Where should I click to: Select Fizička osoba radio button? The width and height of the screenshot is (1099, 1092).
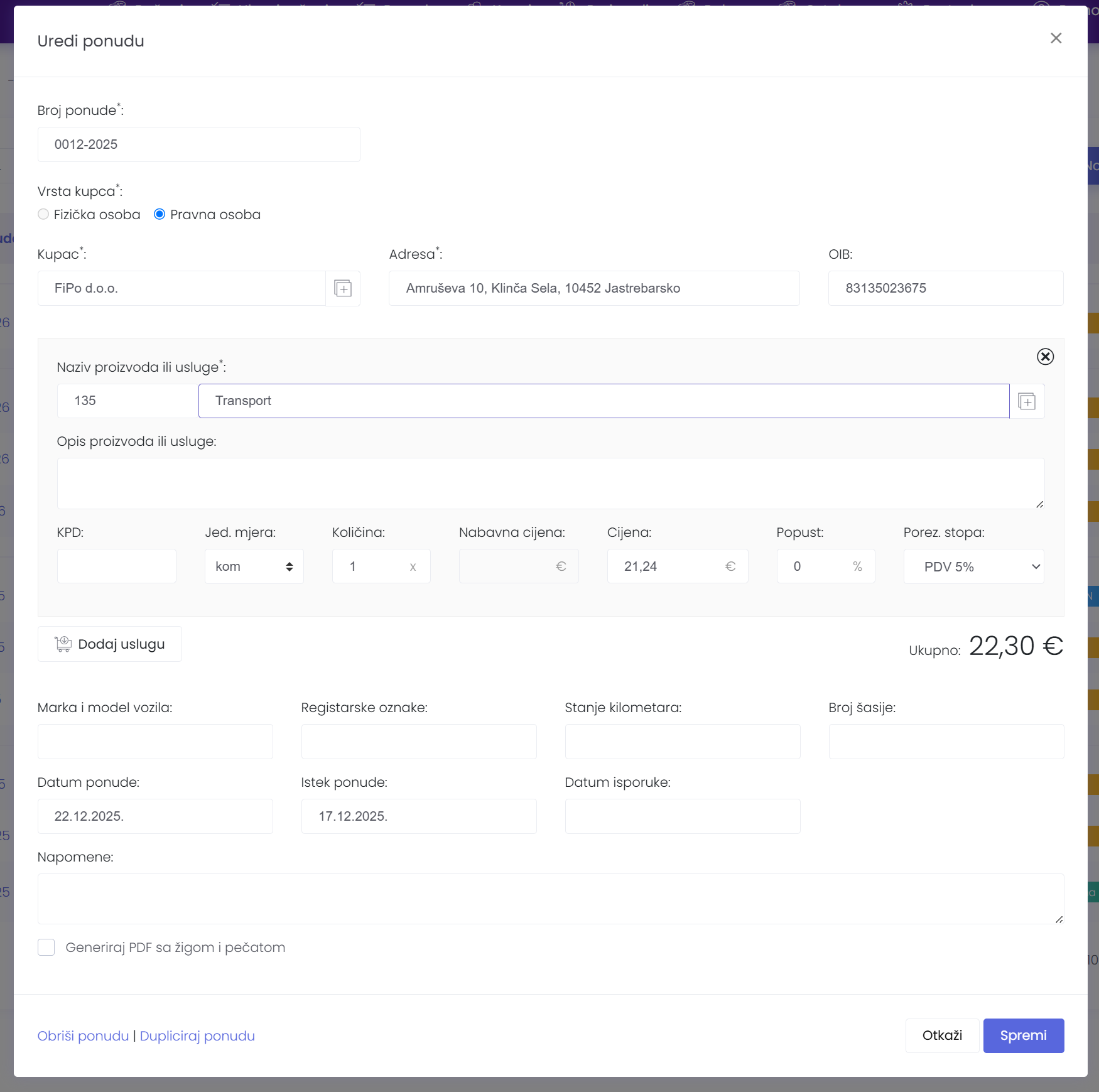point(43,214)
